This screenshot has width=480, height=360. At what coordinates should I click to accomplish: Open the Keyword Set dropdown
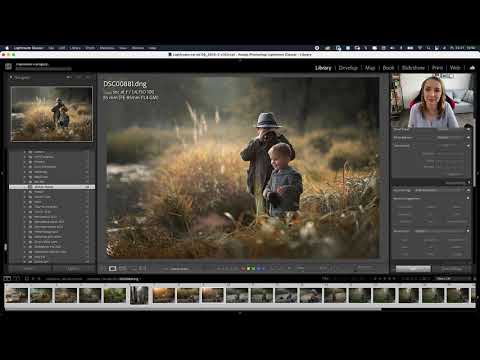[440, 231]
